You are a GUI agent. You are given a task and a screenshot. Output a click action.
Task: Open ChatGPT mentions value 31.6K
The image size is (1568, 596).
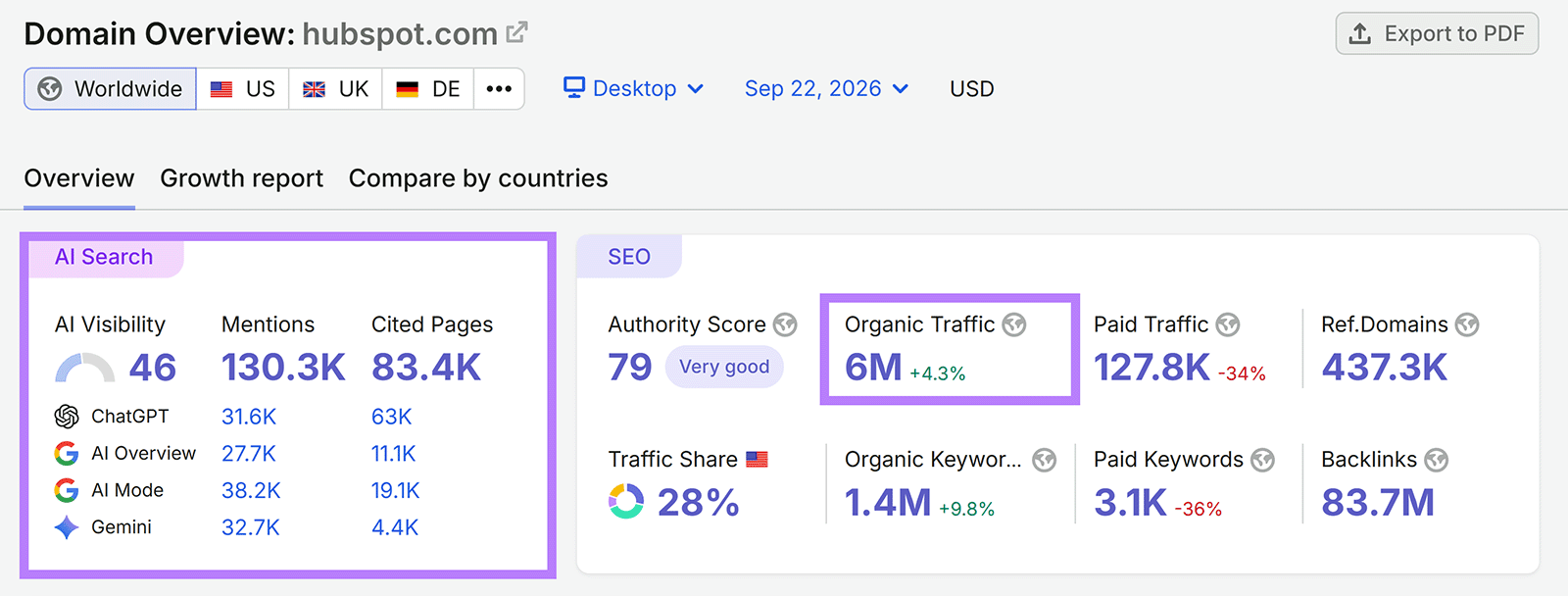tap(249, 417)
